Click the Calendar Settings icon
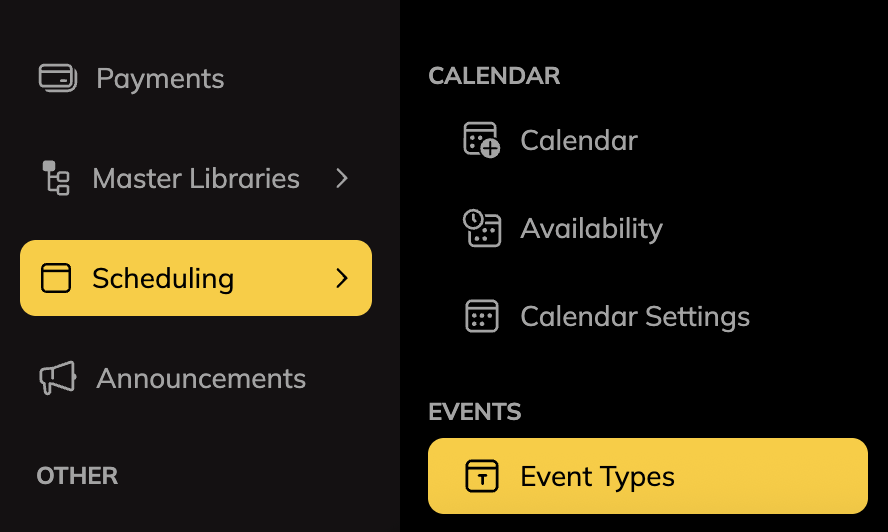The width and height of the screenshot is (888, 532). [481, 317]
